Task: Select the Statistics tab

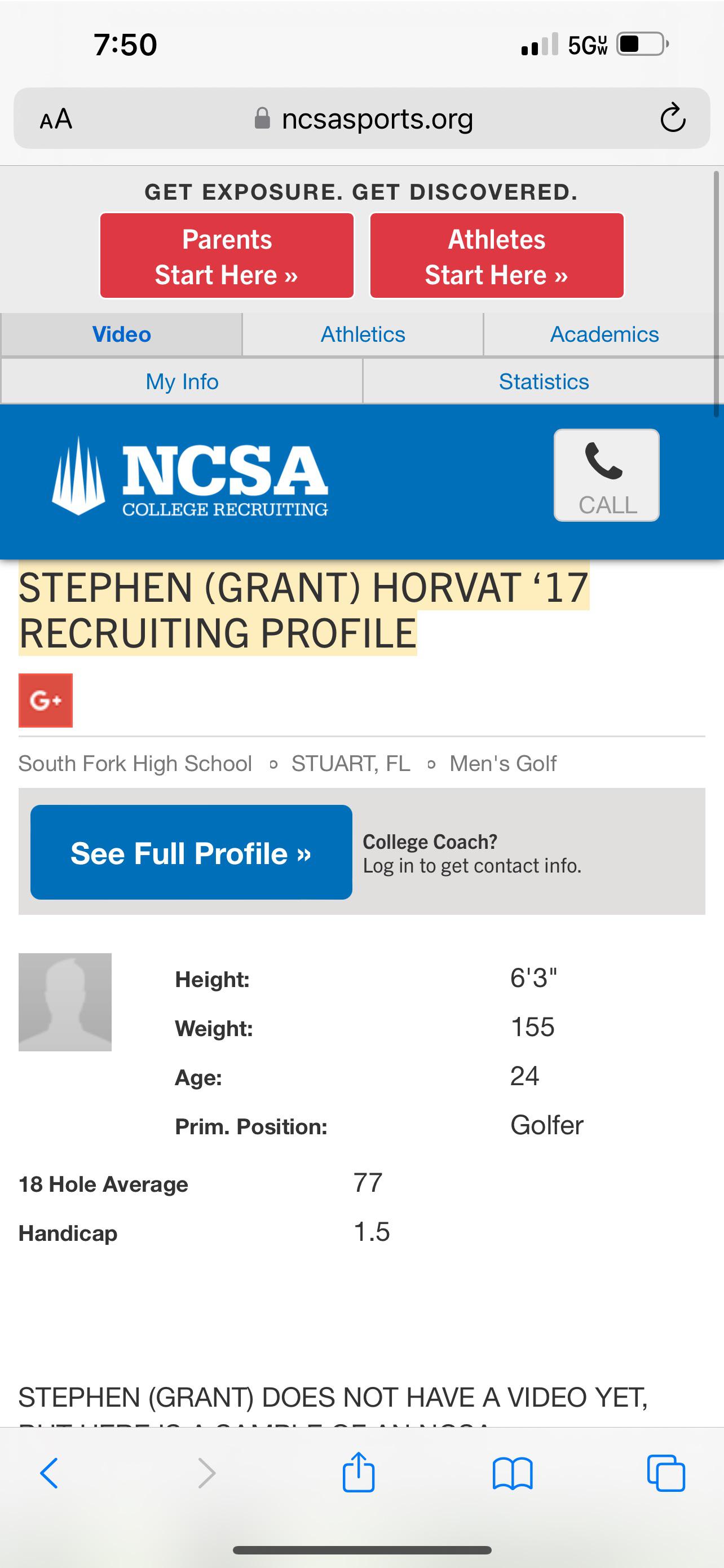Action: (544, 382)
